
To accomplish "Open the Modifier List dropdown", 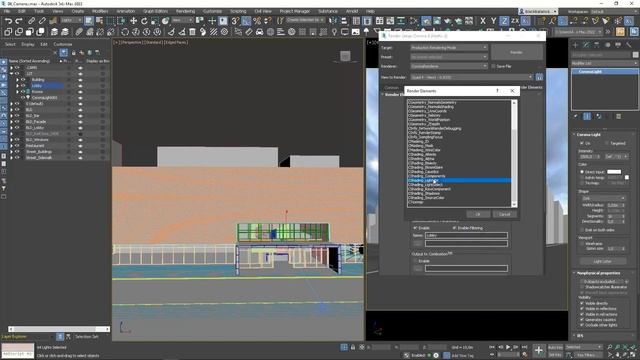I will tap(605, 63).
